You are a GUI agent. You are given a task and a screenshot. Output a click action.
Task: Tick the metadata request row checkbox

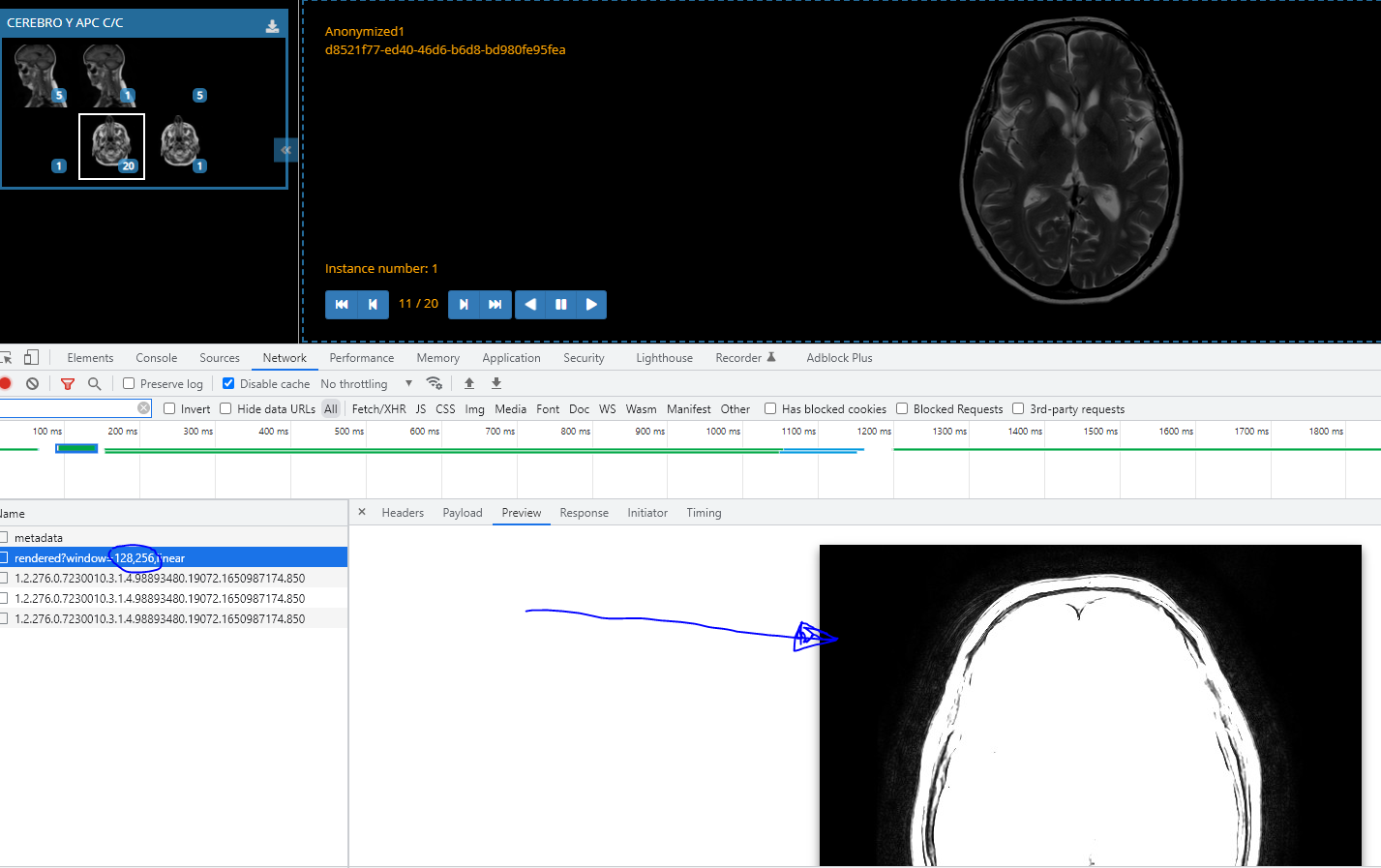tap(4, 537)
